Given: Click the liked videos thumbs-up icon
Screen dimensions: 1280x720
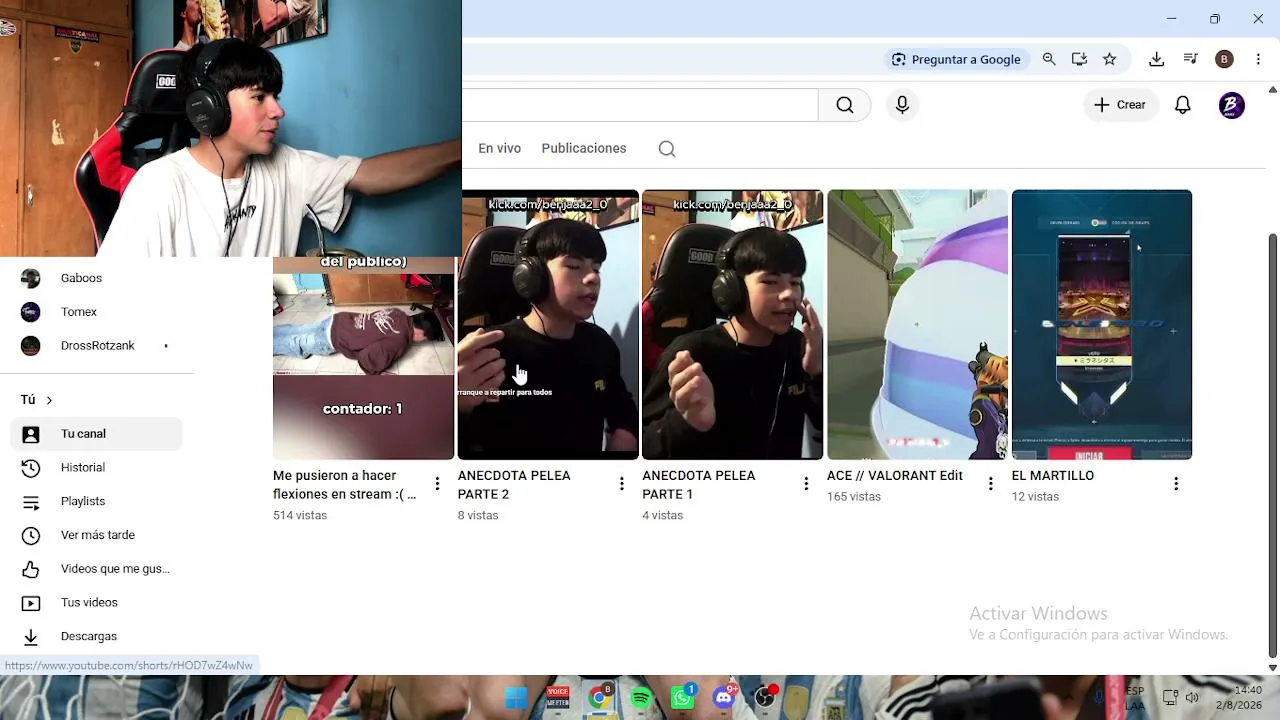Looking at the screenshot, I should point(31,569).
